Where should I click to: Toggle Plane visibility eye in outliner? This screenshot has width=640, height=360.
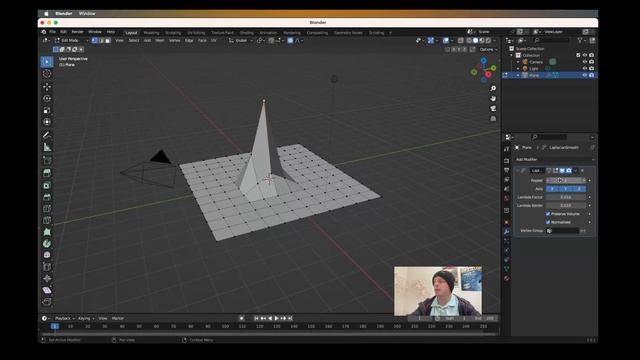pyautogui.click(x=584, y=75)
